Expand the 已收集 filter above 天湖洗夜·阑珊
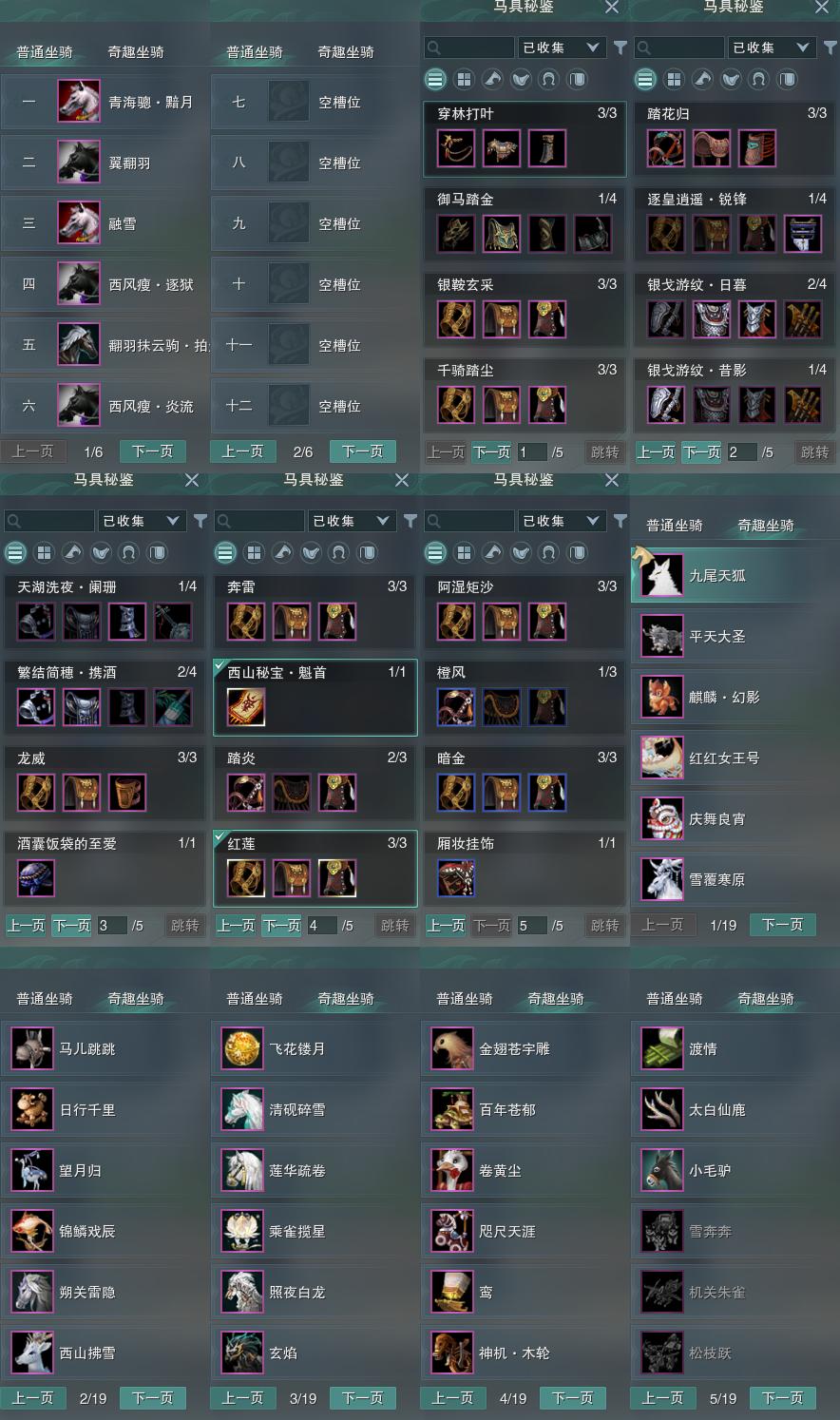This screenshot has height=1420, width=840. tap(141, 521)
